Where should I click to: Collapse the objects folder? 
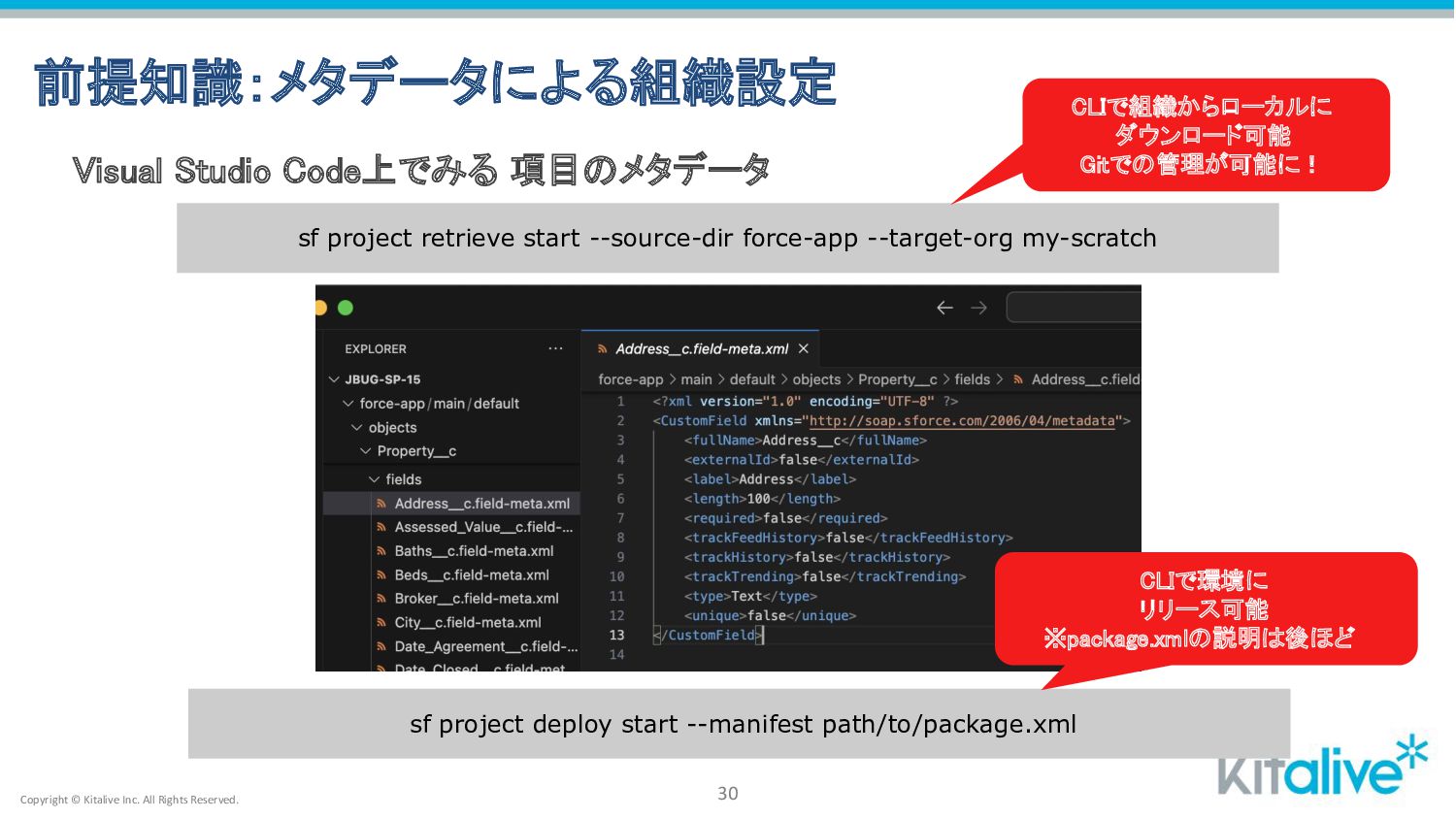(357, 428)
